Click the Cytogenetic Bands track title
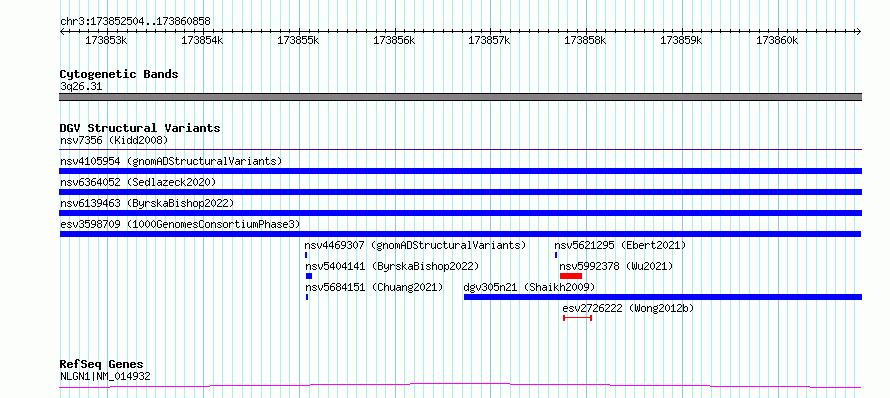 coord(119,74)
